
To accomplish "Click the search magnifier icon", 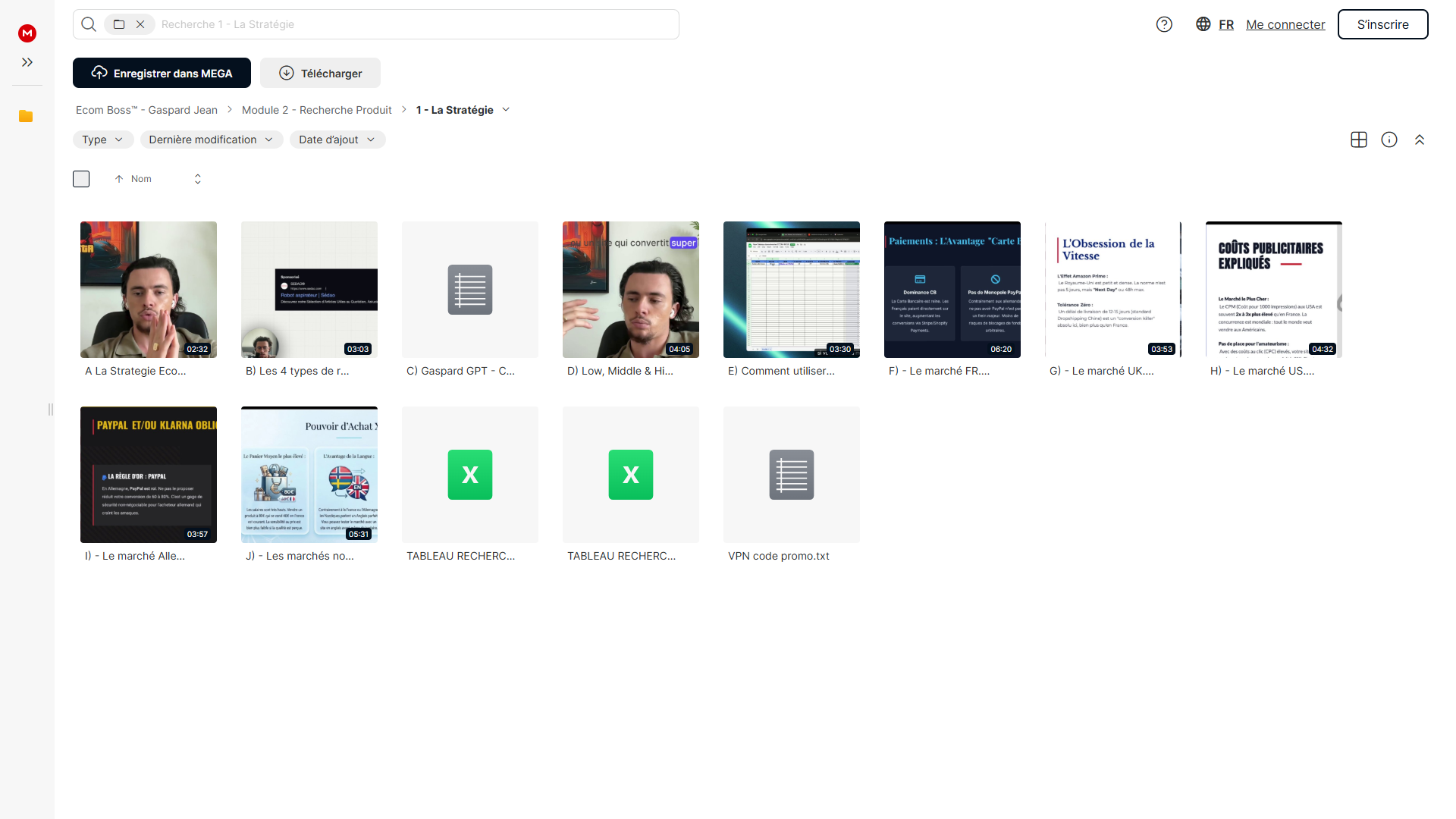I will coord(89,24).
